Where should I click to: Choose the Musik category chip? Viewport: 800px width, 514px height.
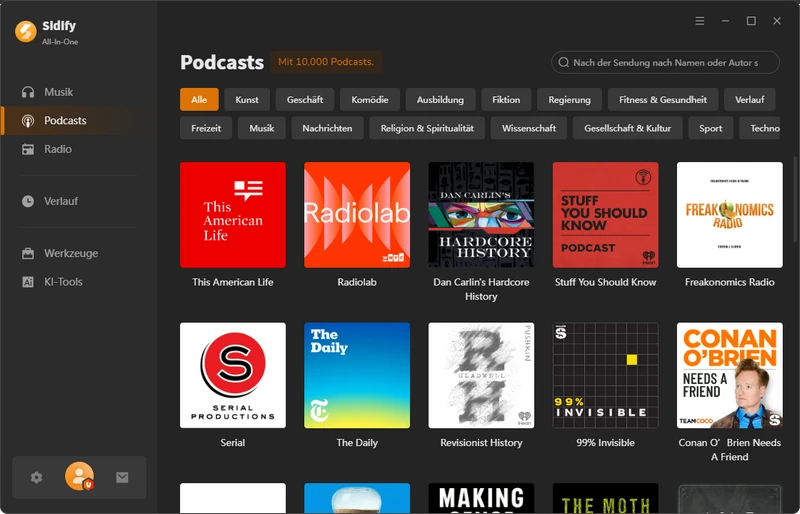point(262,128)
